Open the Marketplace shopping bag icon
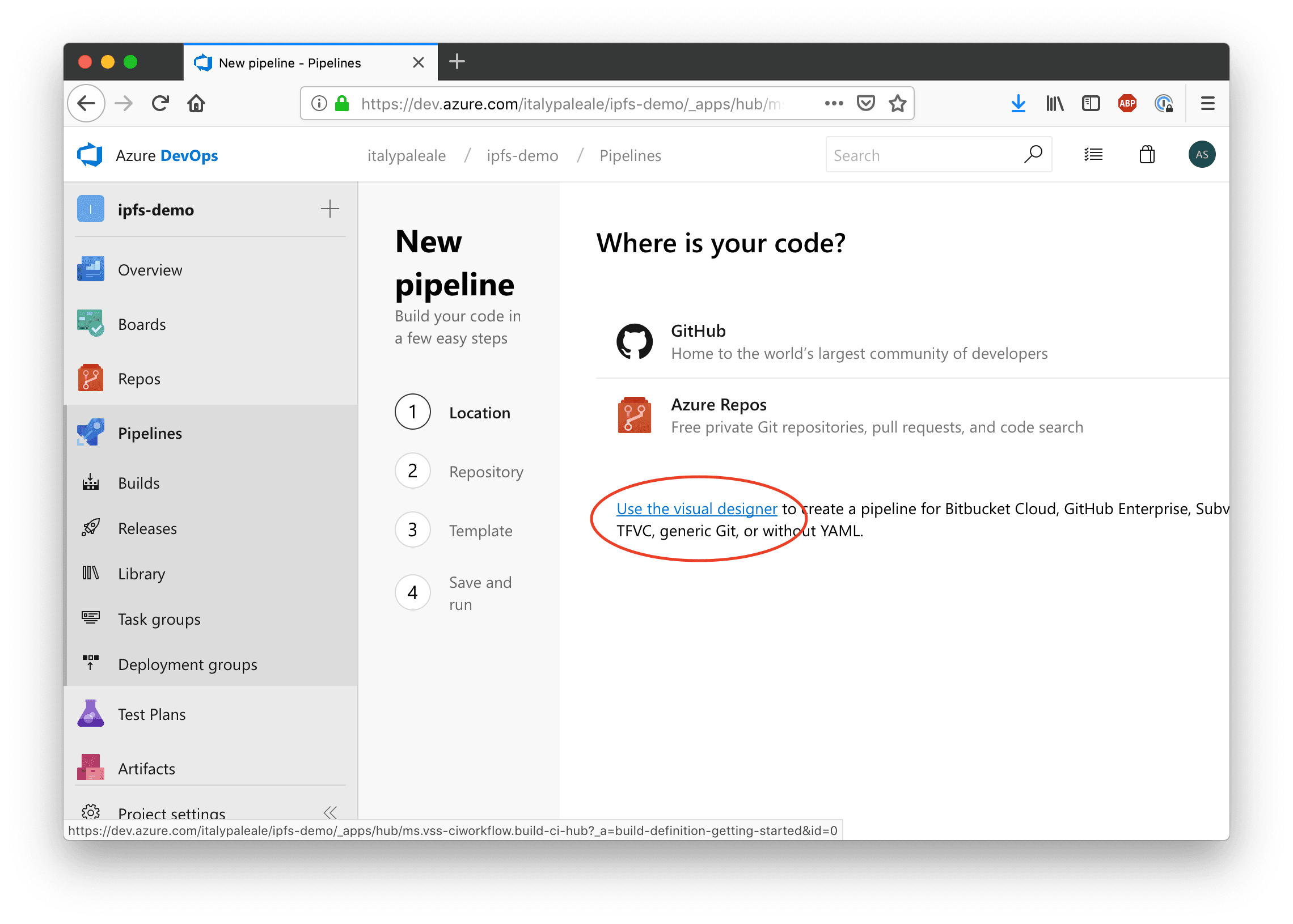This screenshot has width=1293, height=924. click(1147, 154)
